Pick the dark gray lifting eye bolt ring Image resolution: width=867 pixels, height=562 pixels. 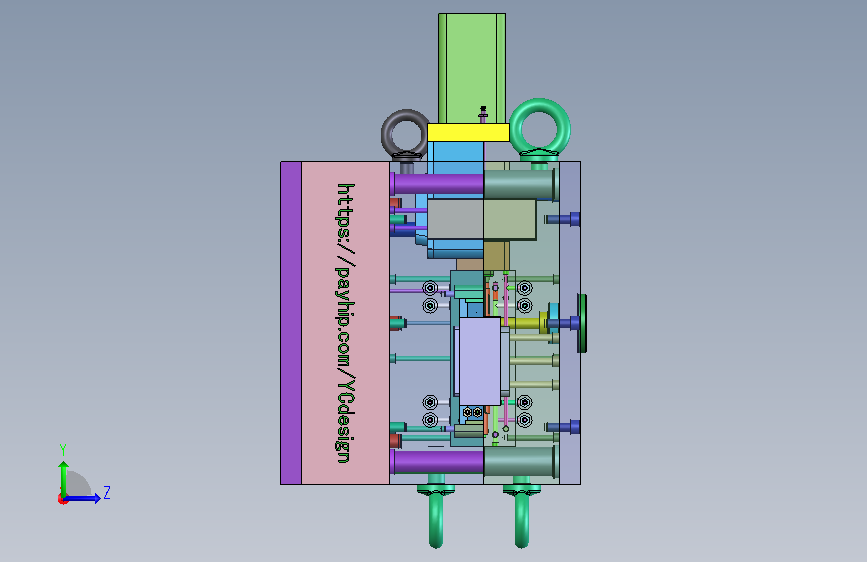tap(405, 133)
